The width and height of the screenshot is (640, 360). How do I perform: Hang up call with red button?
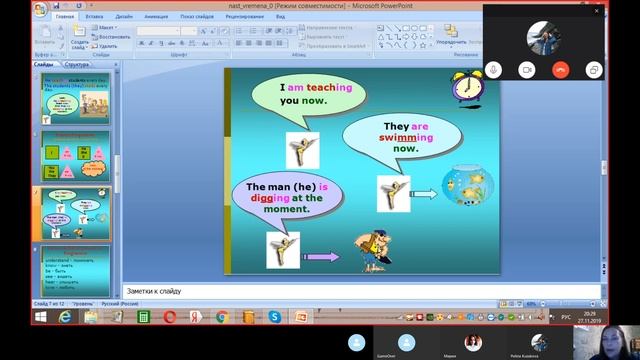click(x=560, y=70)
